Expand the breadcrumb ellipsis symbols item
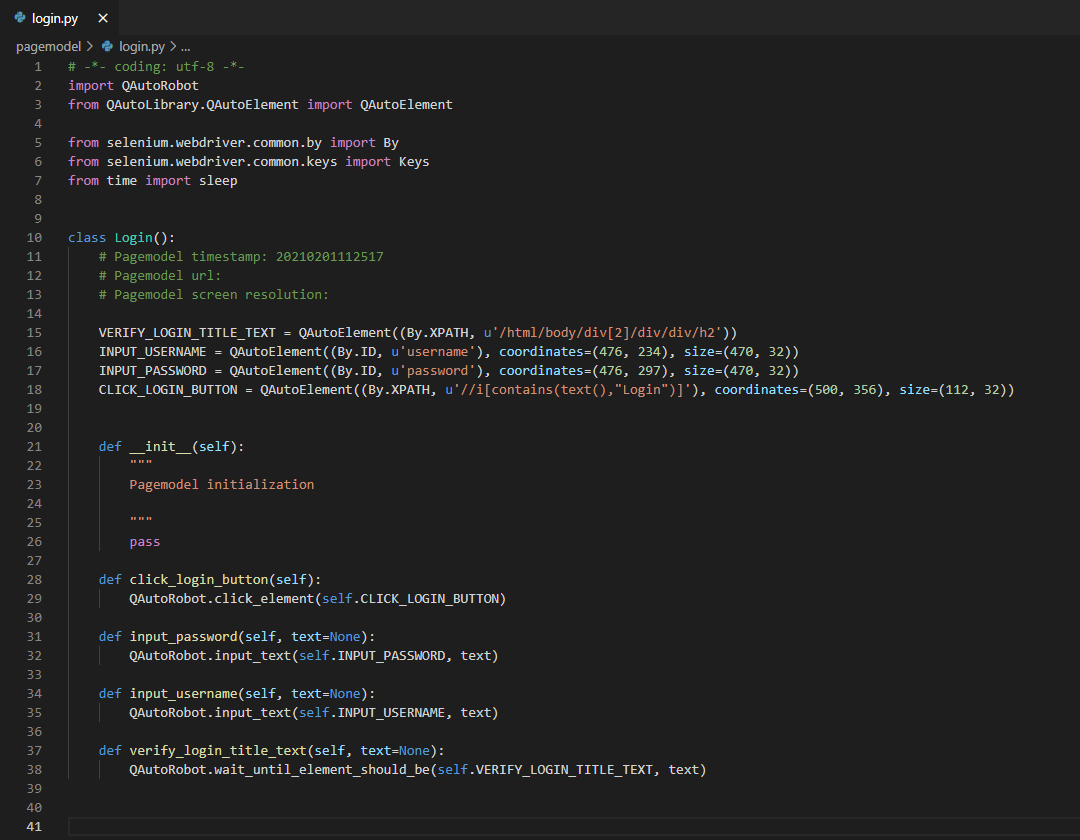This screenshot has height=840, width=1080. [185, 47]
